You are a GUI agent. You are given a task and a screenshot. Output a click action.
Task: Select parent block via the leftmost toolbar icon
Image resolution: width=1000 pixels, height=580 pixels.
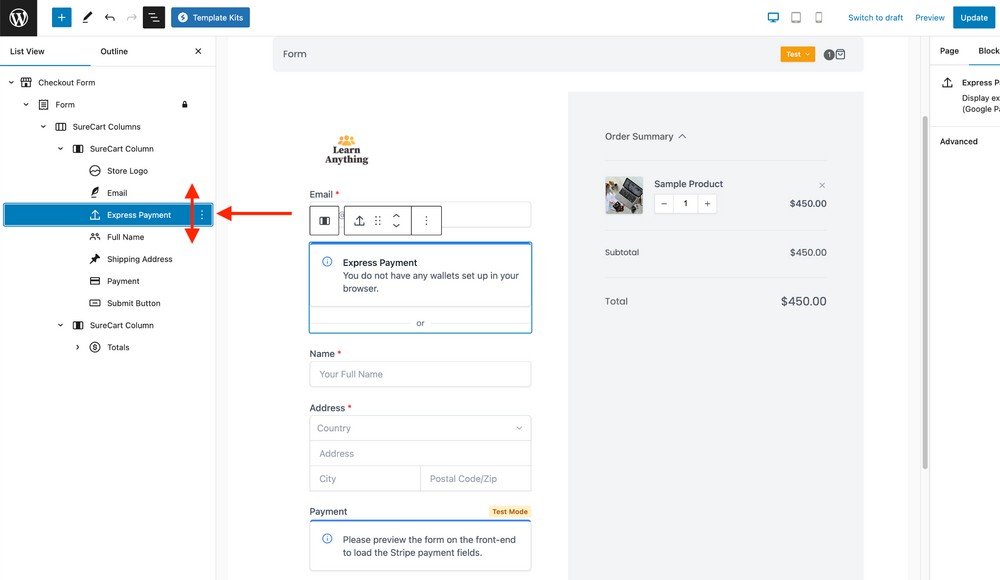(324, 221)
